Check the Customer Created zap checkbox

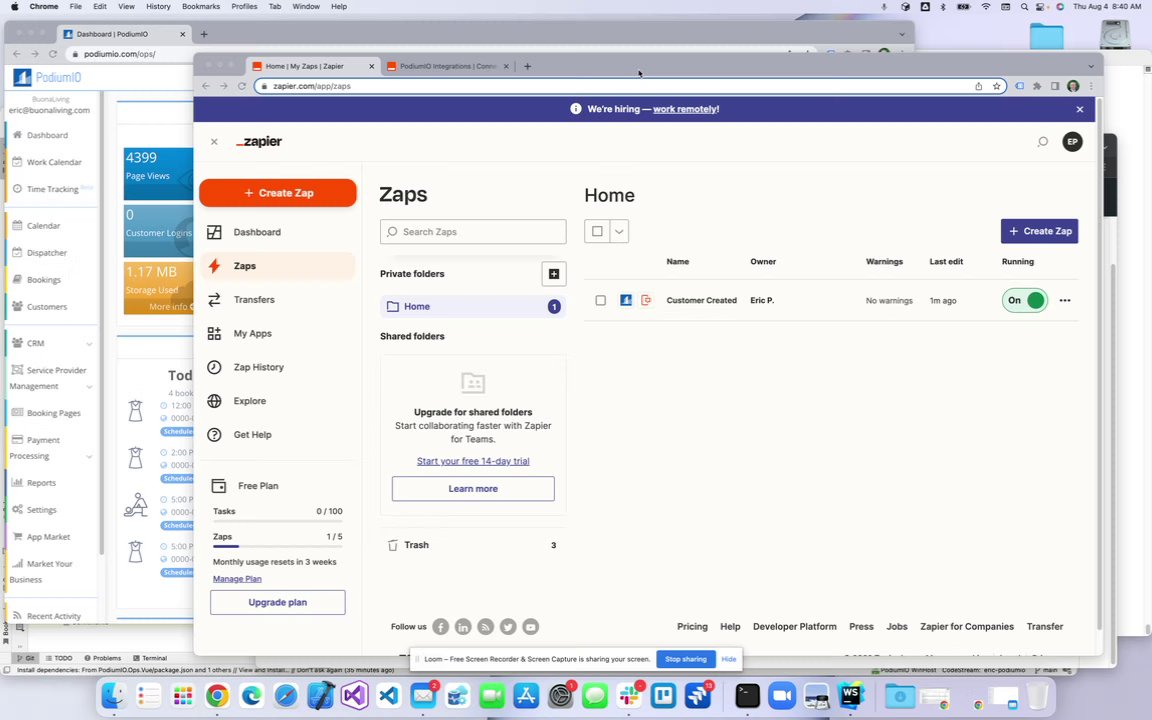point(600,300)
